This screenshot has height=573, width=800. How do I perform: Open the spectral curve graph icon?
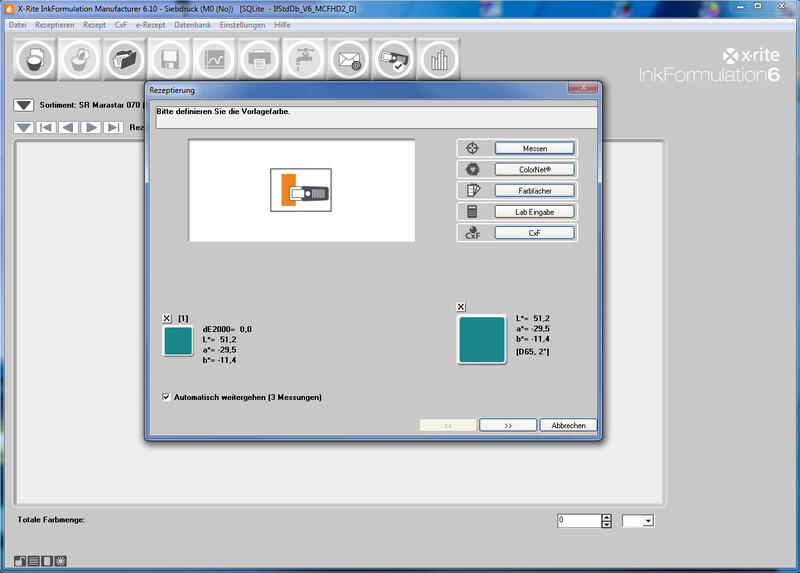pos(215,60)
